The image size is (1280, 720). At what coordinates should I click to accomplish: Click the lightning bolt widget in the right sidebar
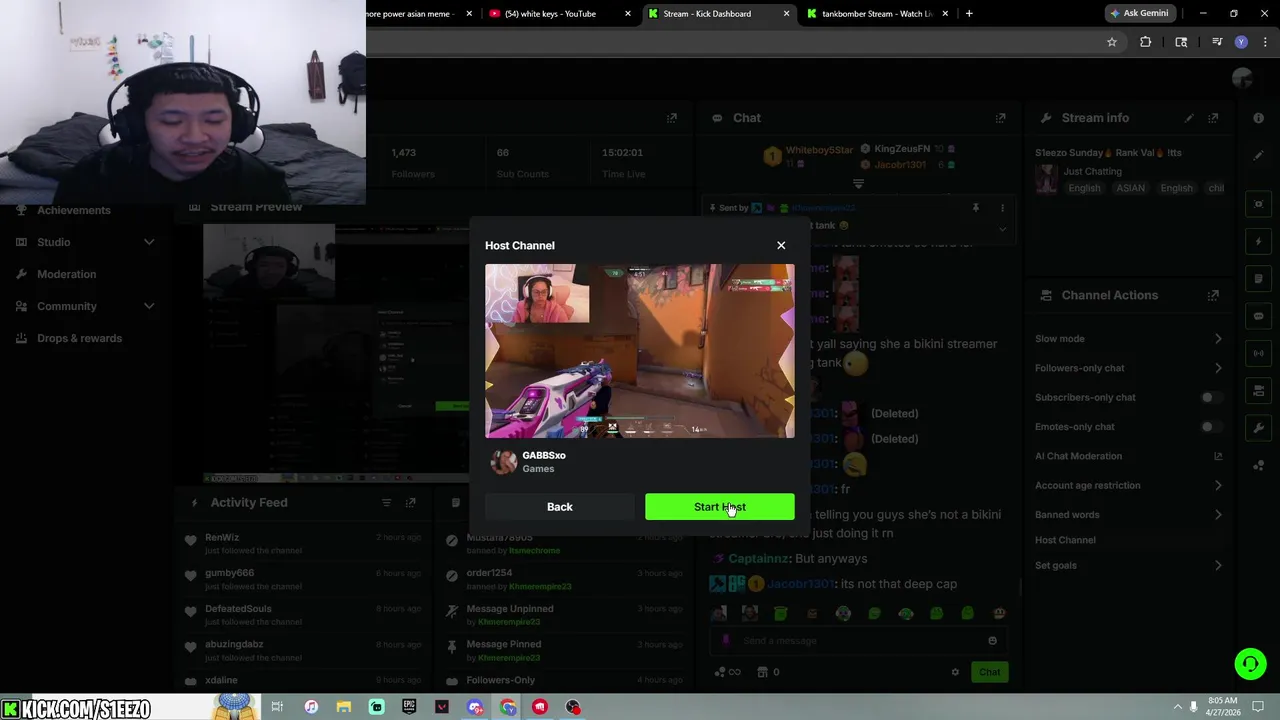coord(1258,242)
